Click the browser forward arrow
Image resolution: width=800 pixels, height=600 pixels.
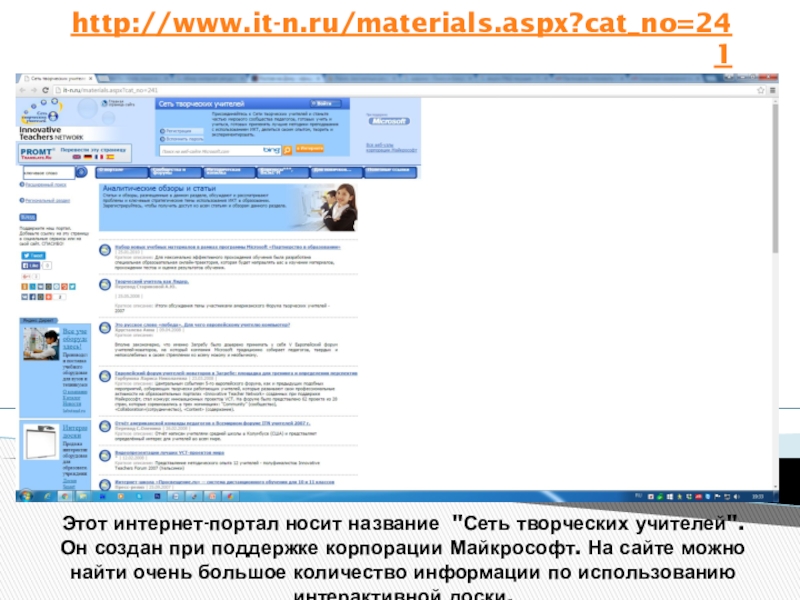coord(34,90)
